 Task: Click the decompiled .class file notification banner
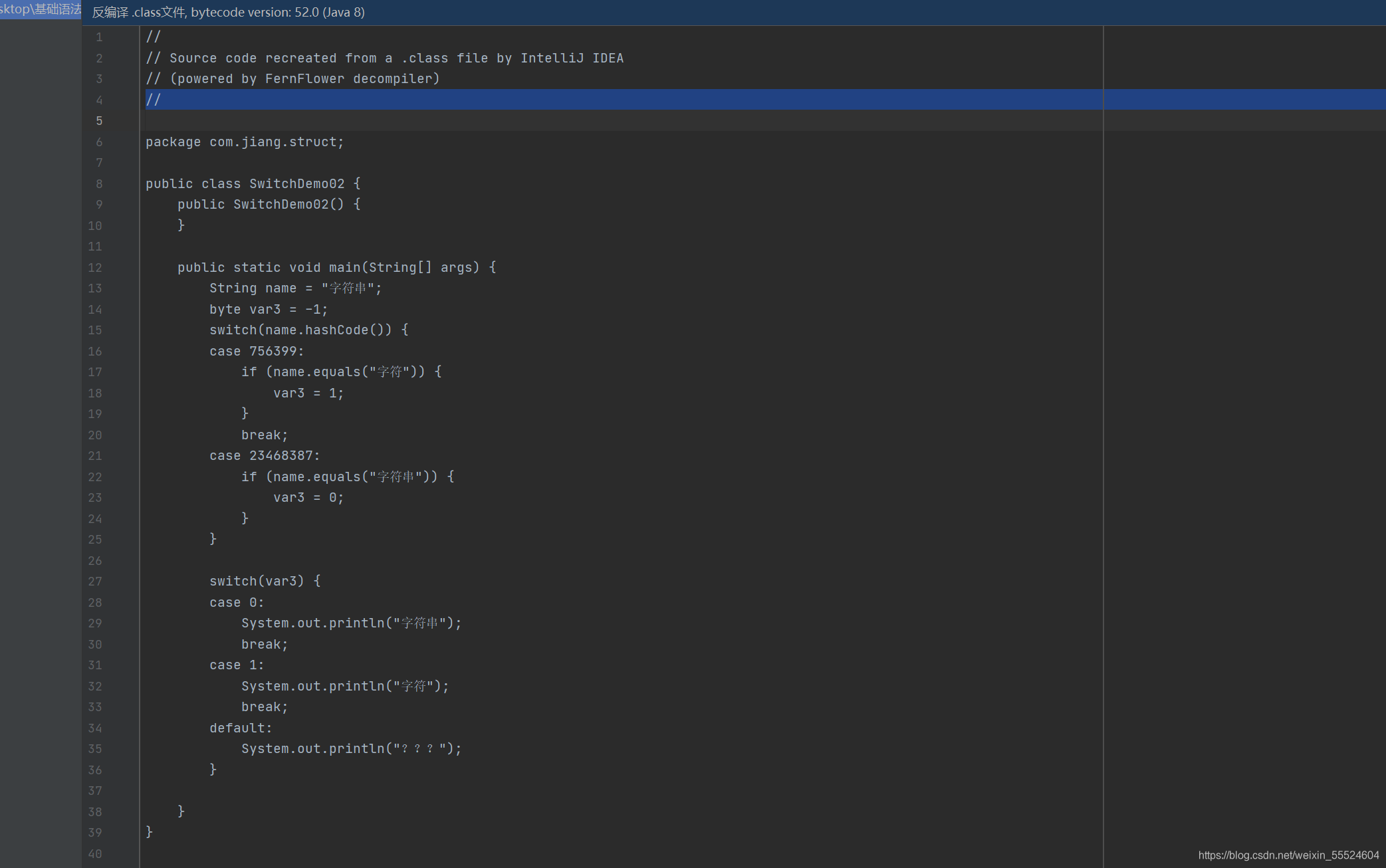click(x=734, y=12)
